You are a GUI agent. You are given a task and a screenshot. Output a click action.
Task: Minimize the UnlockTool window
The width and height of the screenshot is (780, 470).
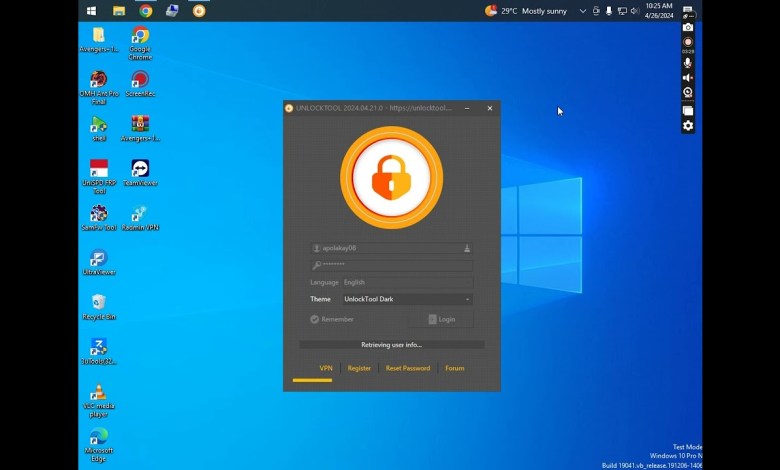coord(467,108)
